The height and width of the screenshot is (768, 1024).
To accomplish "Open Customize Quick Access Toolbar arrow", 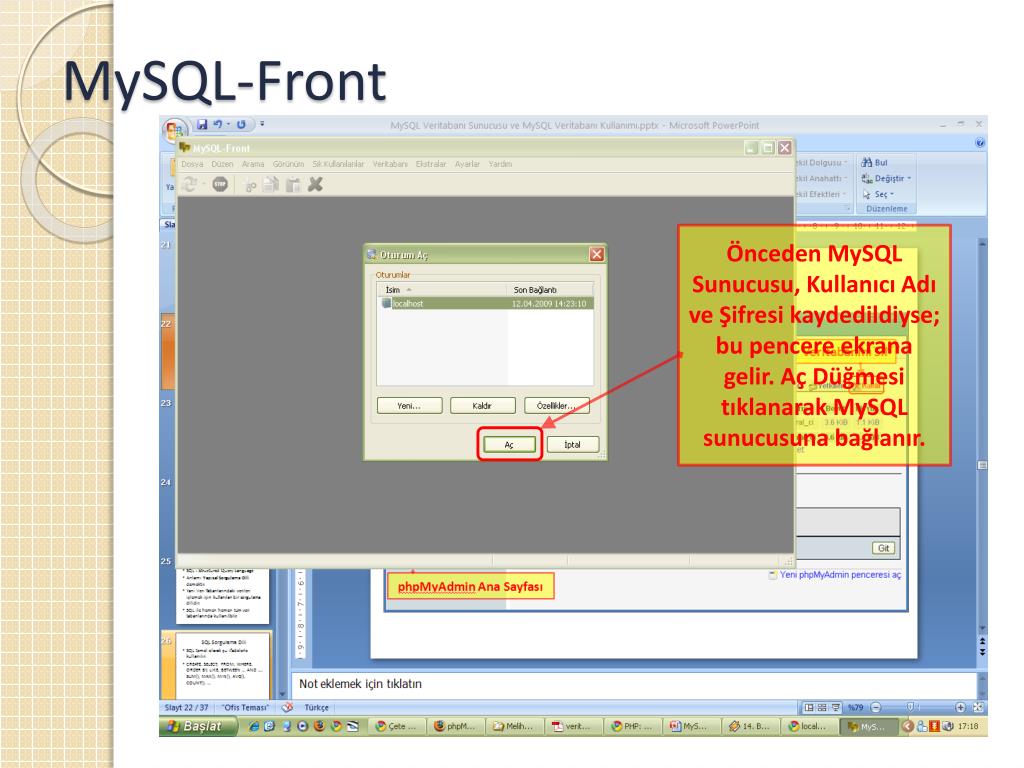I will 262,123.
